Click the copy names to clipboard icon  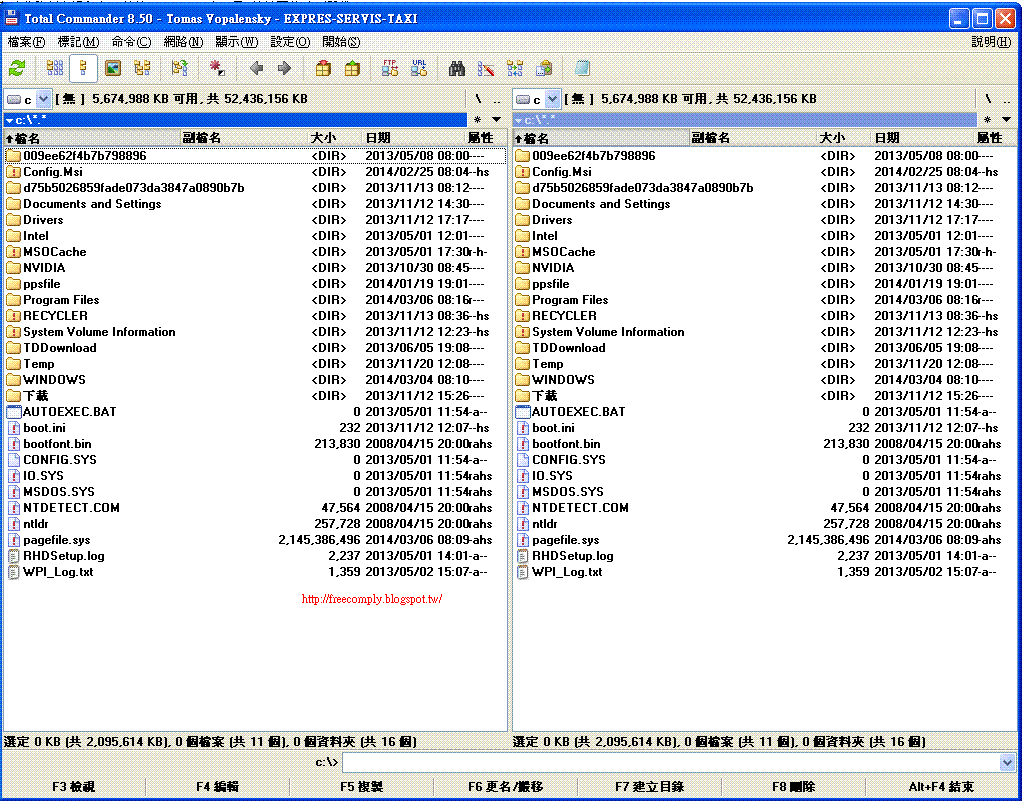[544, 68]
